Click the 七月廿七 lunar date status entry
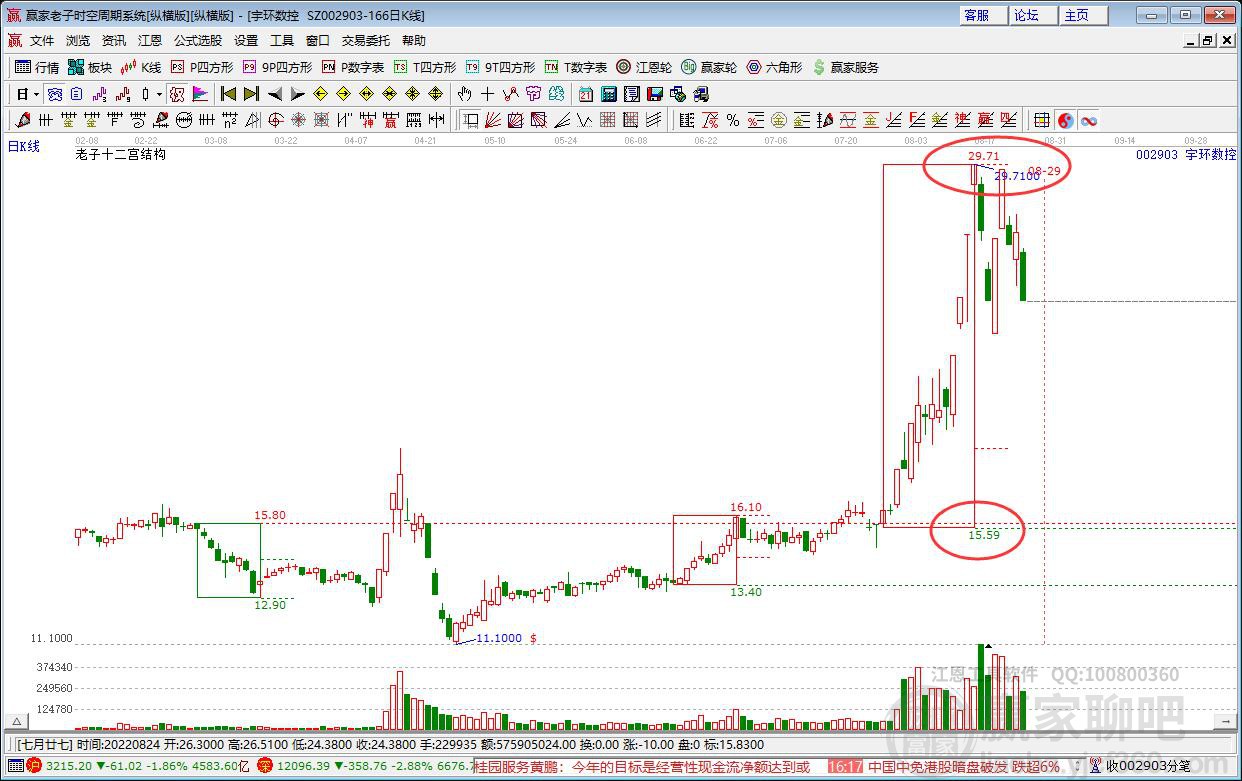The width and height of the screenshot is (1242, 781). 44,744
